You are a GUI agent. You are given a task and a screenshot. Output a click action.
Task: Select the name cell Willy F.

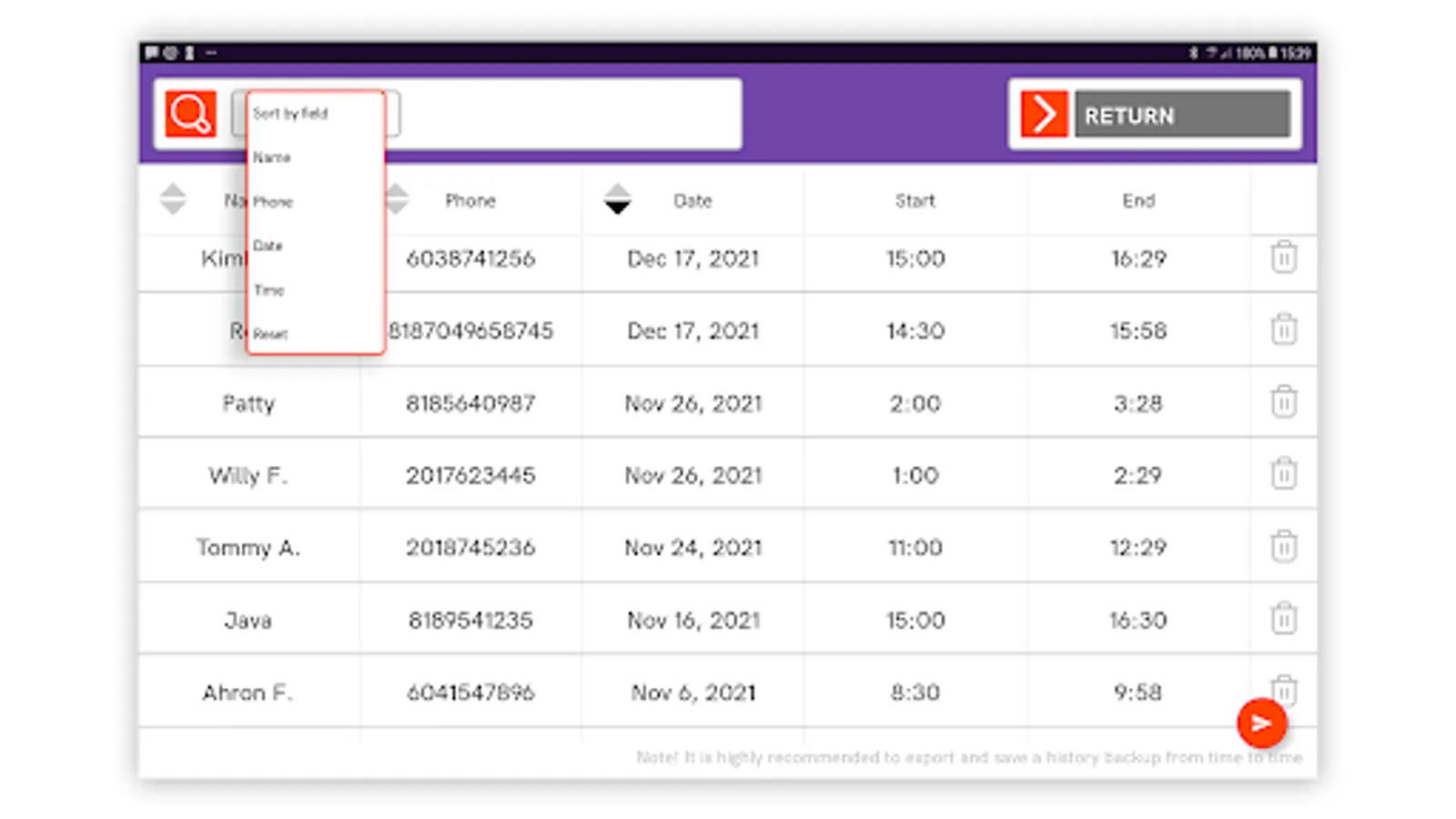(x=248, y=475)
